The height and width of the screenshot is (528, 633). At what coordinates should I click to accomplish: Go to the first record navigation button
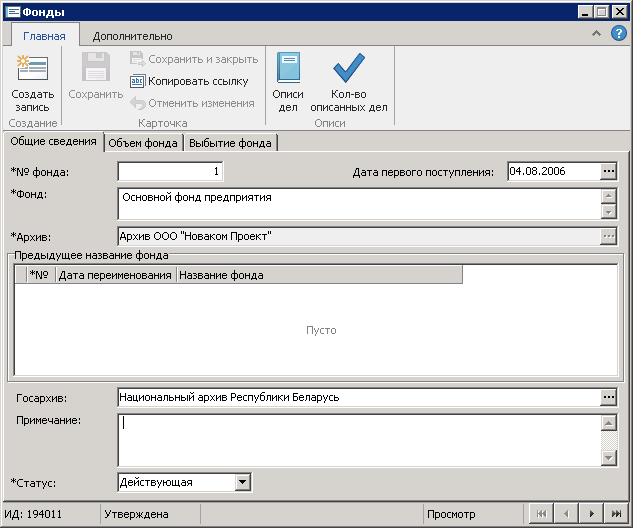541,514
